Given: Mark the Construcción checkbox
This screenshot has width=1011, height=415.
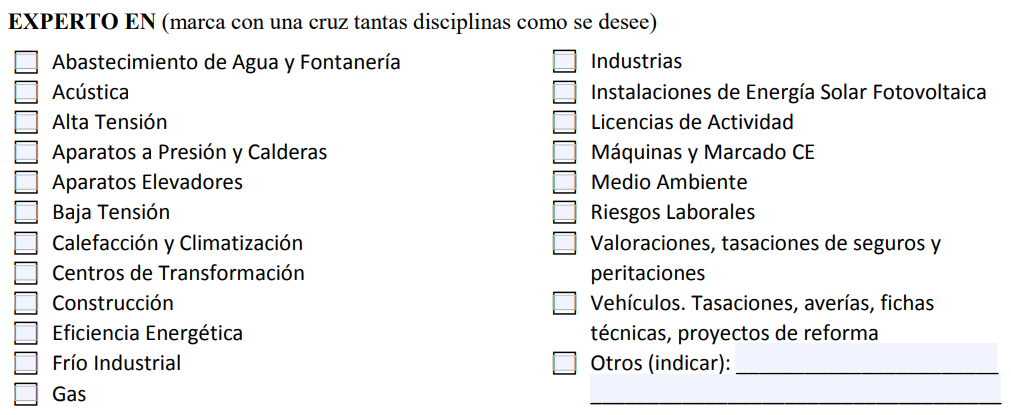Looking at the screenshot, I should (x=26, y=303).
